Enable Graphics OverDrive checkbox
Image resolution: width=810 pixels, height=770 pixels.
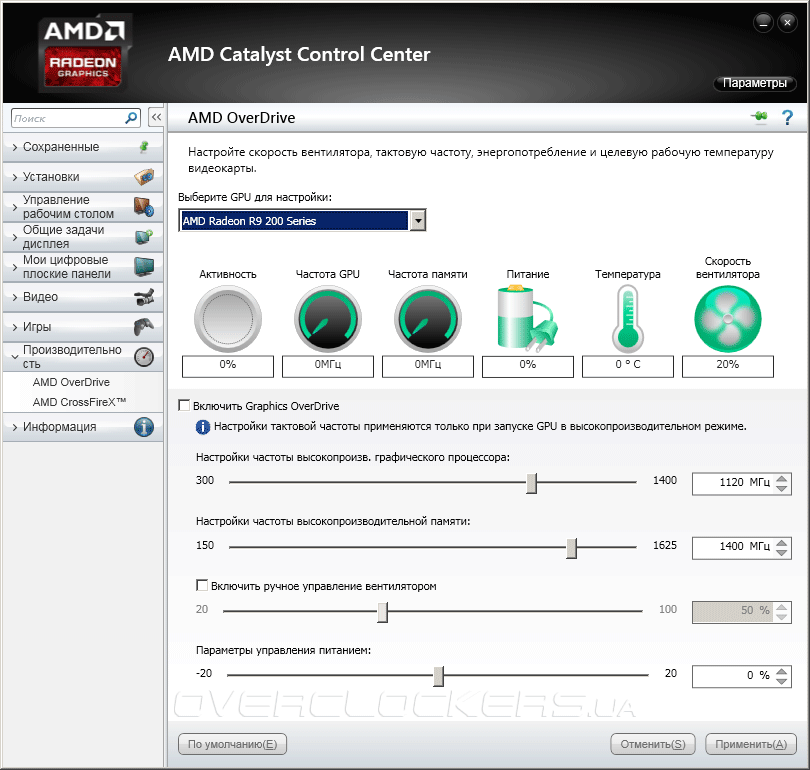184,405
